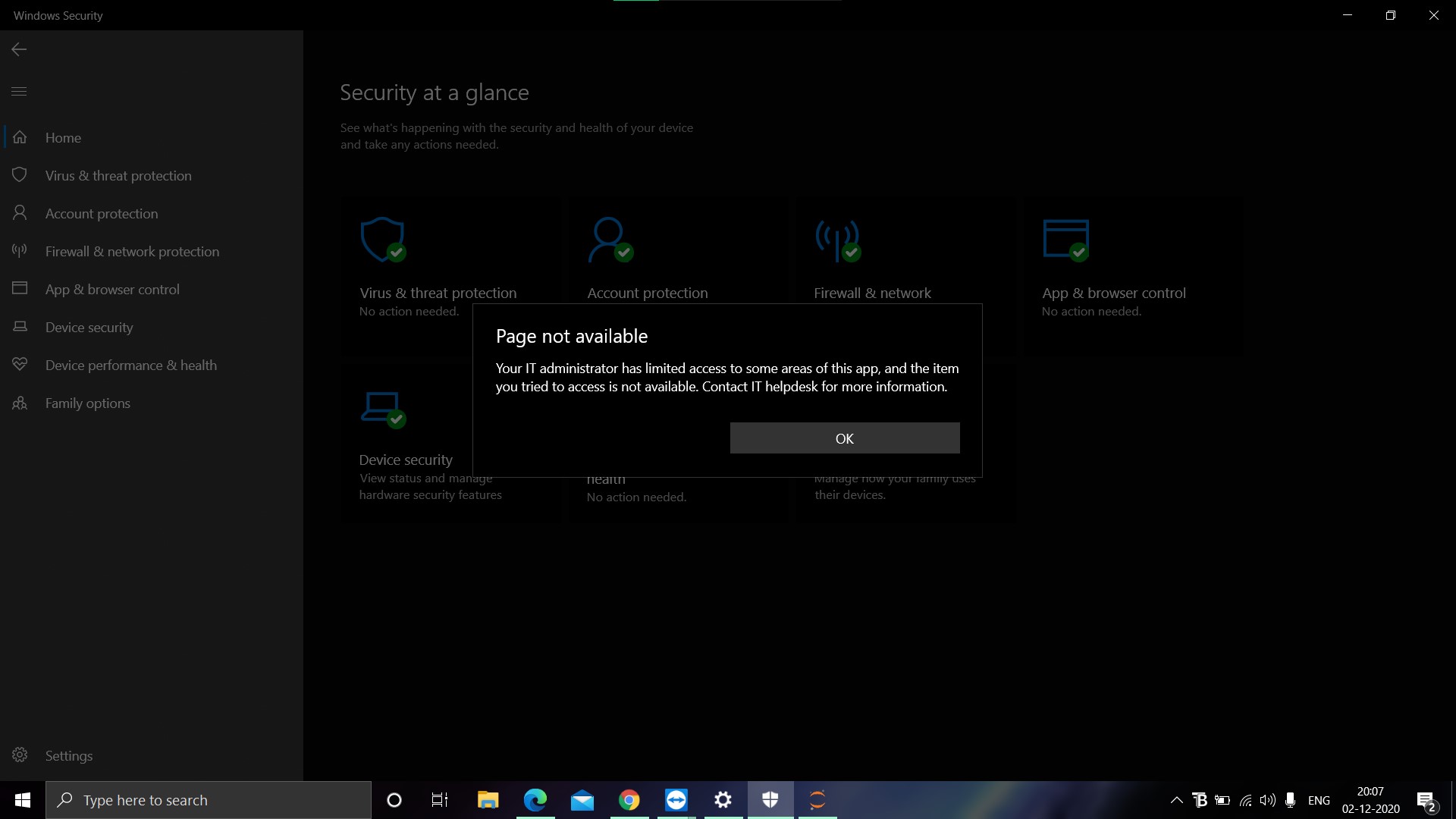Open Account protection in sidebar

pos(152,213)
